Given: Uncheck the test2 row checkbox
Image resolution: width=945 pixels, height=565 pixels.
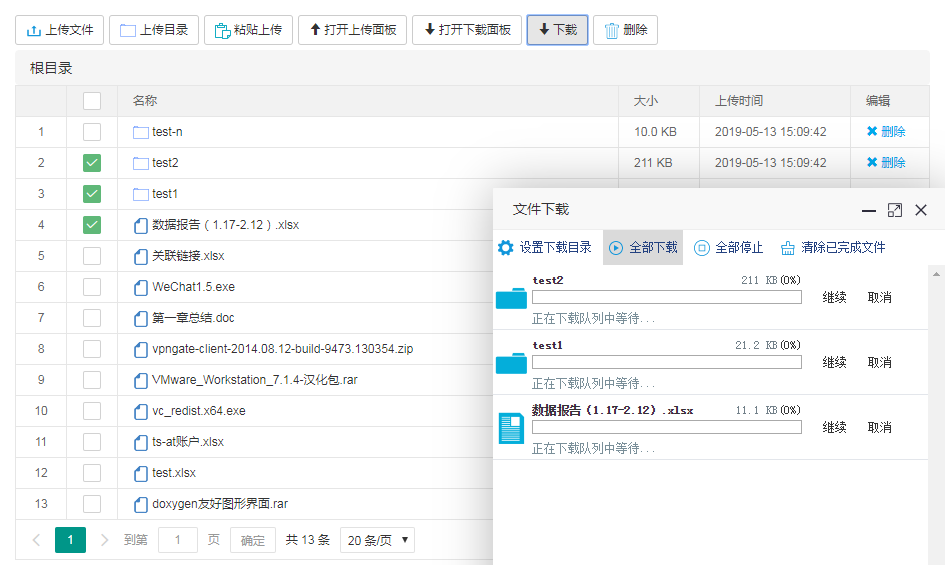Looking at the screenshot, I should coord(92,163).
